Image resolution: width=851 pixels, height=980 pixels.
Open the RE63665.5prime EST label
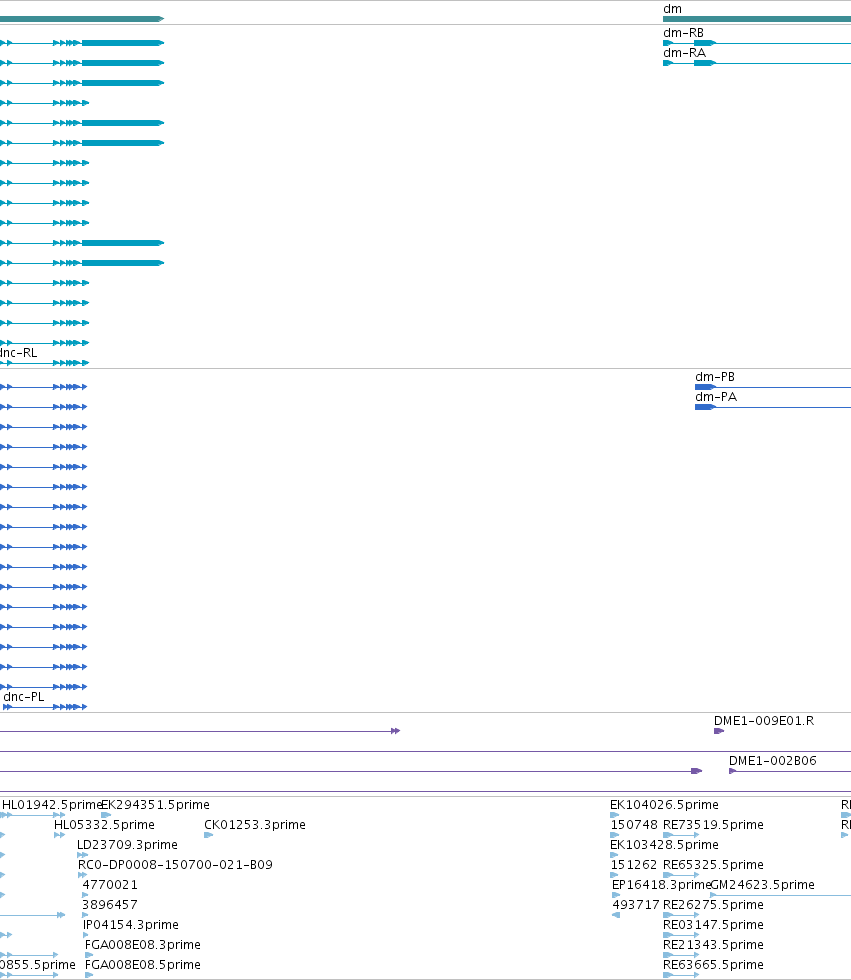pyautogui.click(x=714, y=964)
